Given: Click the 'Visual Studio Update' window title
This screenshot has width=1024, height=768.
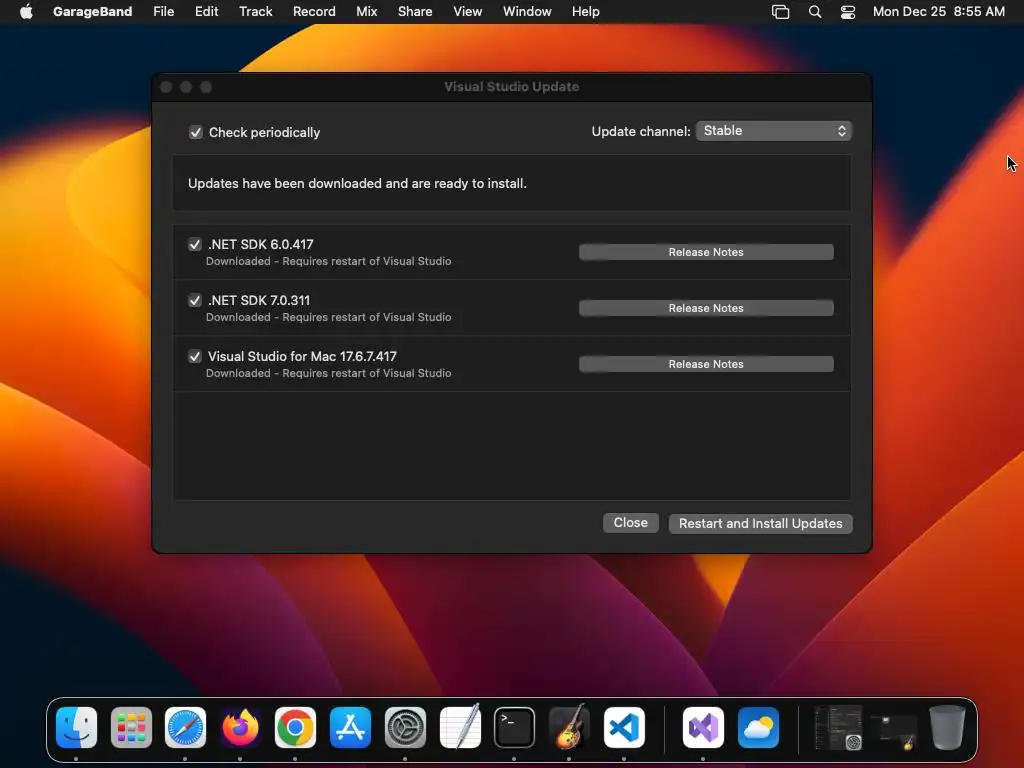Looking at the screenshot, I should click(511, 87).
